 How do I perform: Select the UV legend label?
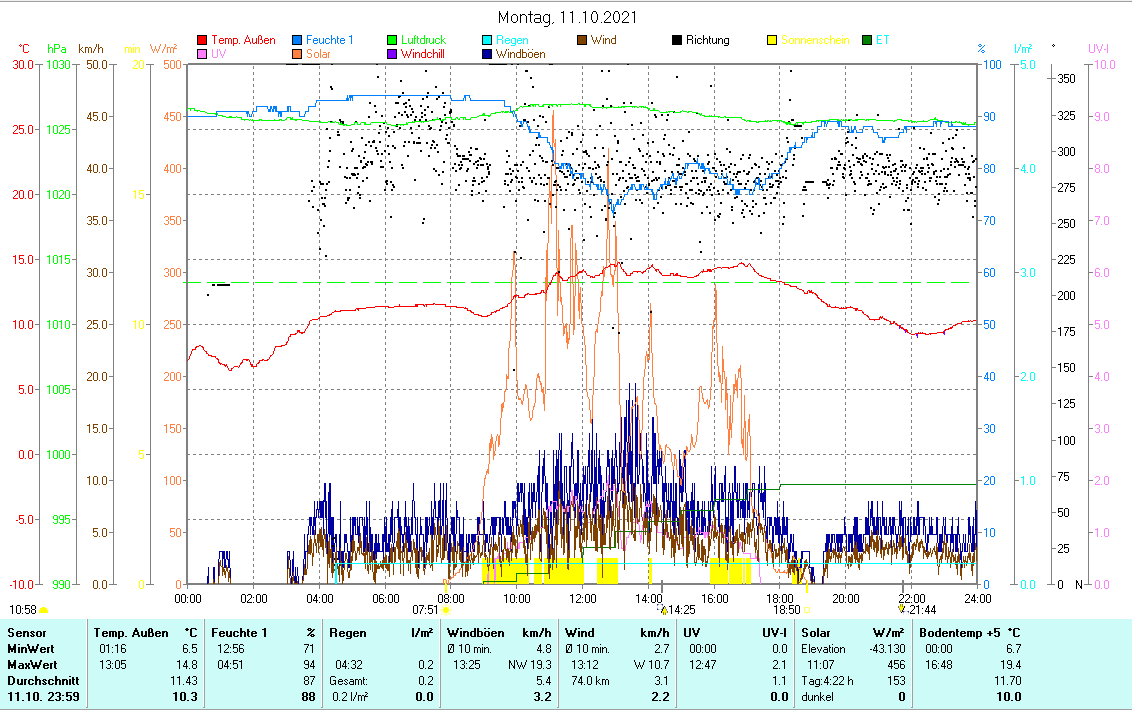pos(219,54)
